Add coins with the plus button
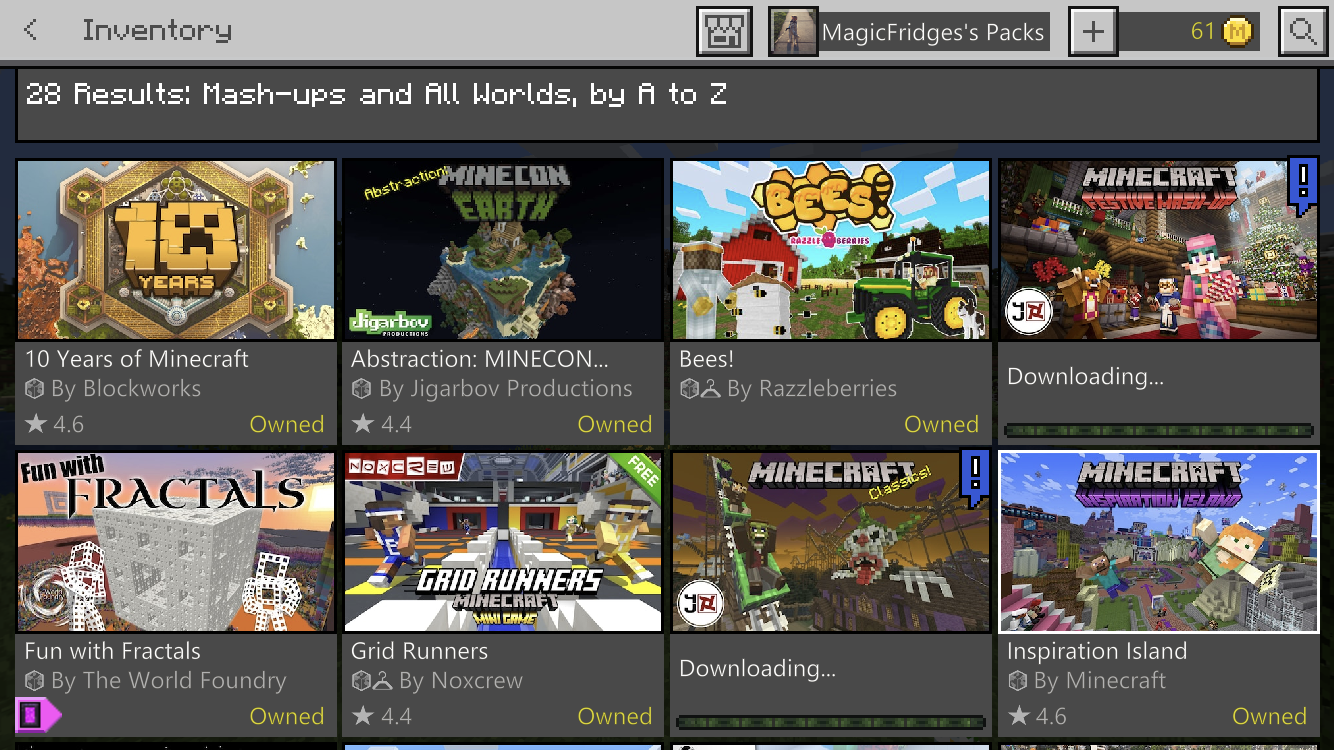1334x750 pixels. pyautogui.click(x=1093, y=32)
